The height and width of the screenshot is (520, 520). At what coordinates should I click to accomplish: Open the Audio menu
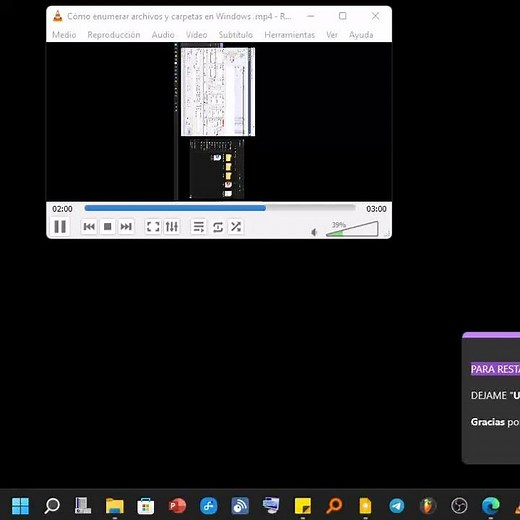[x=163, y=35]
